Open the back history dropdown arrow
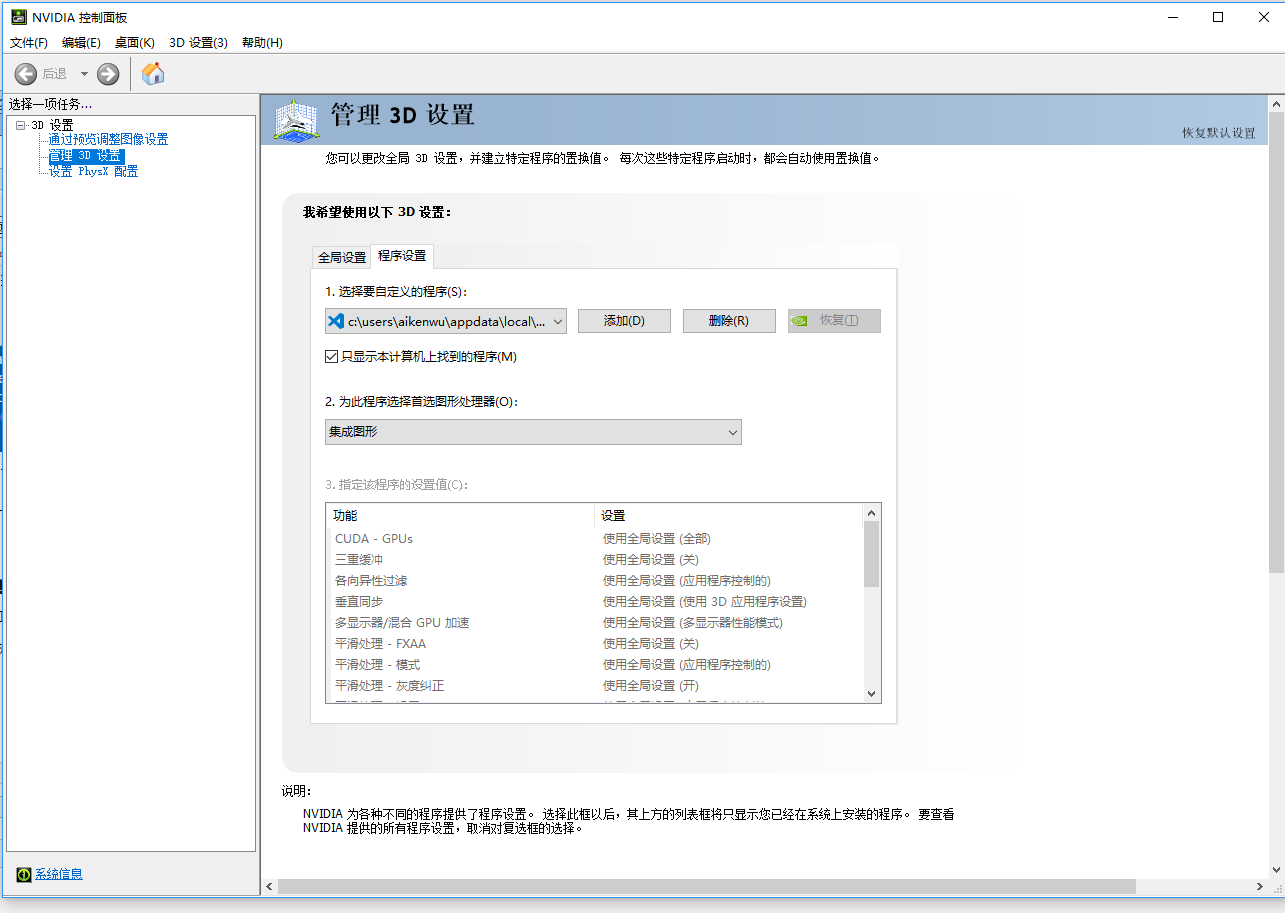The image size is (1285, 913). pos(84,74)
